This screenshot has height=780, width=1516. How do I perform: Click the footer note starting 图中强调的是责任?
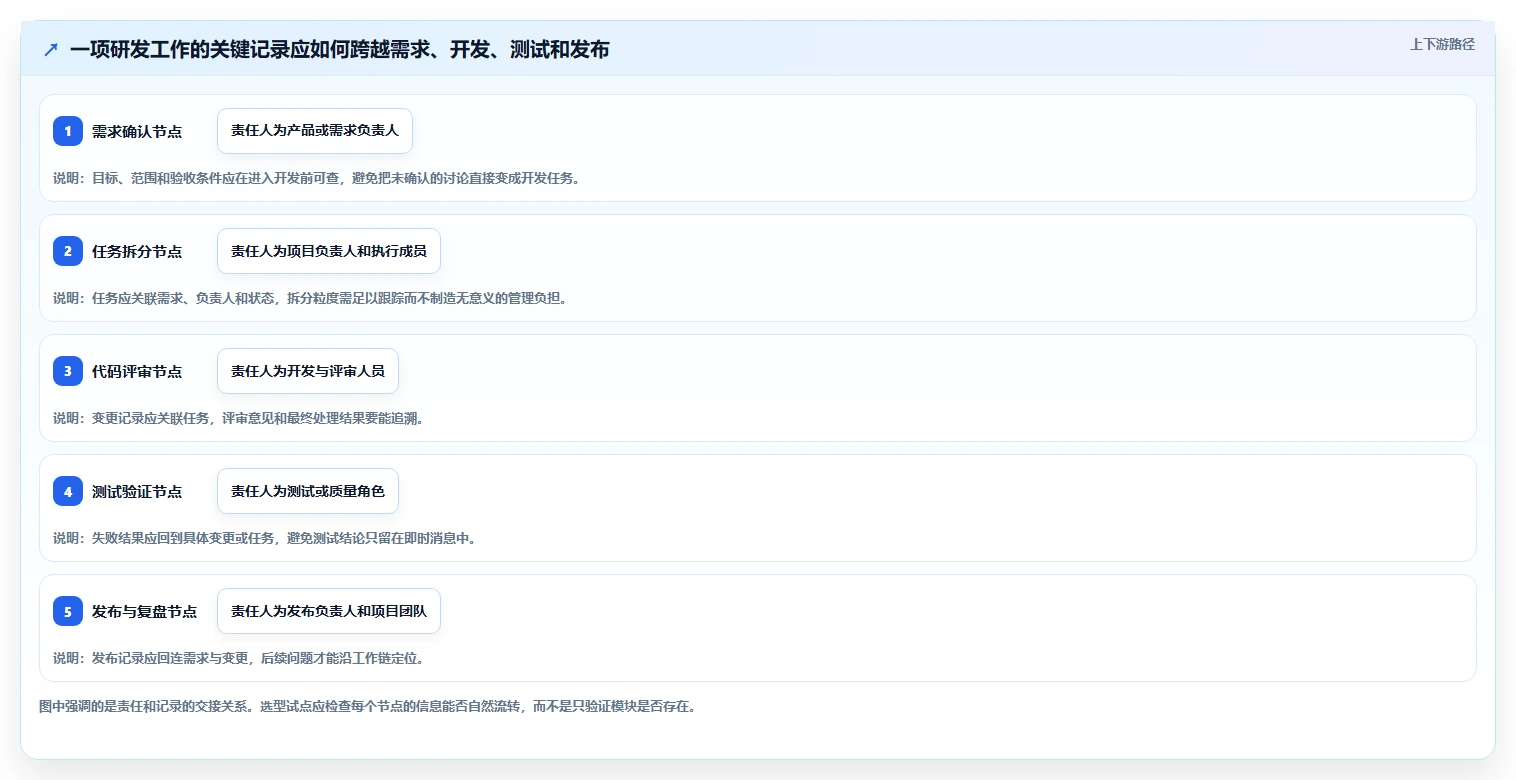click(367, 706)
